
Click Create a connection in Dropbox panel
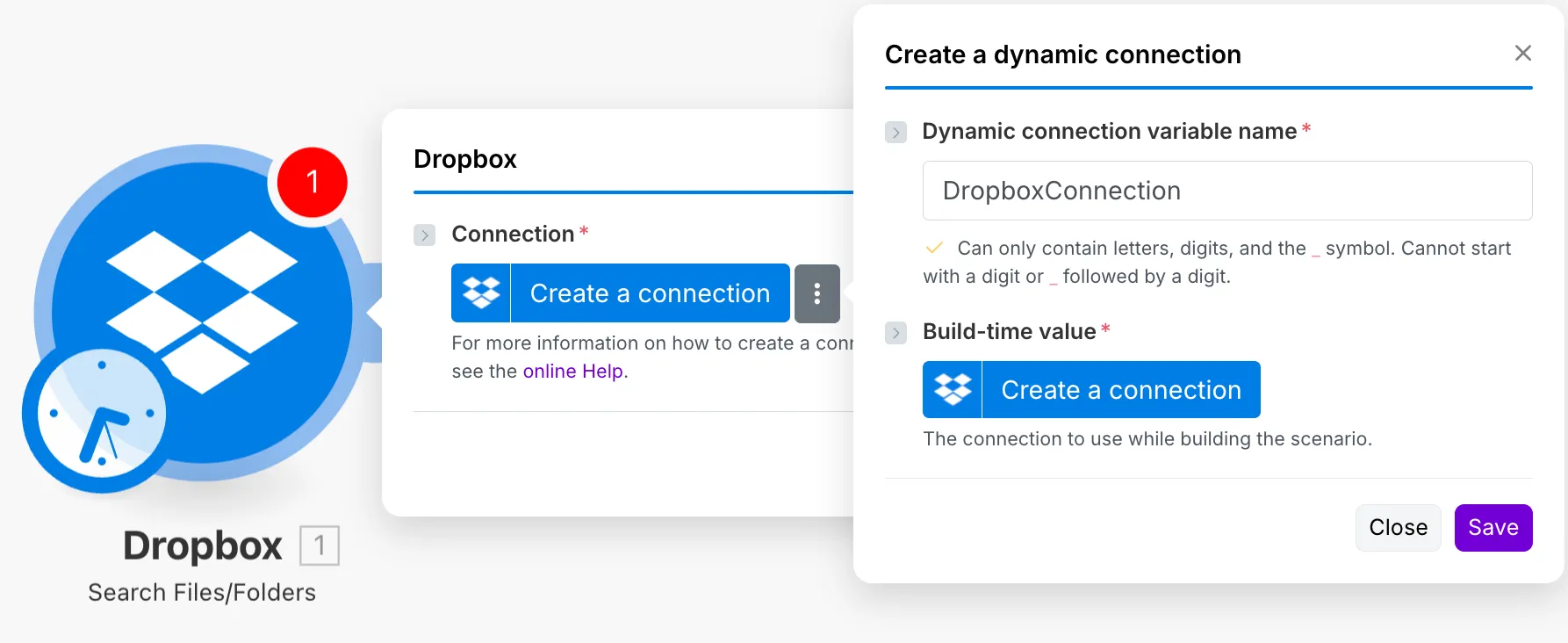pos(621,293)
